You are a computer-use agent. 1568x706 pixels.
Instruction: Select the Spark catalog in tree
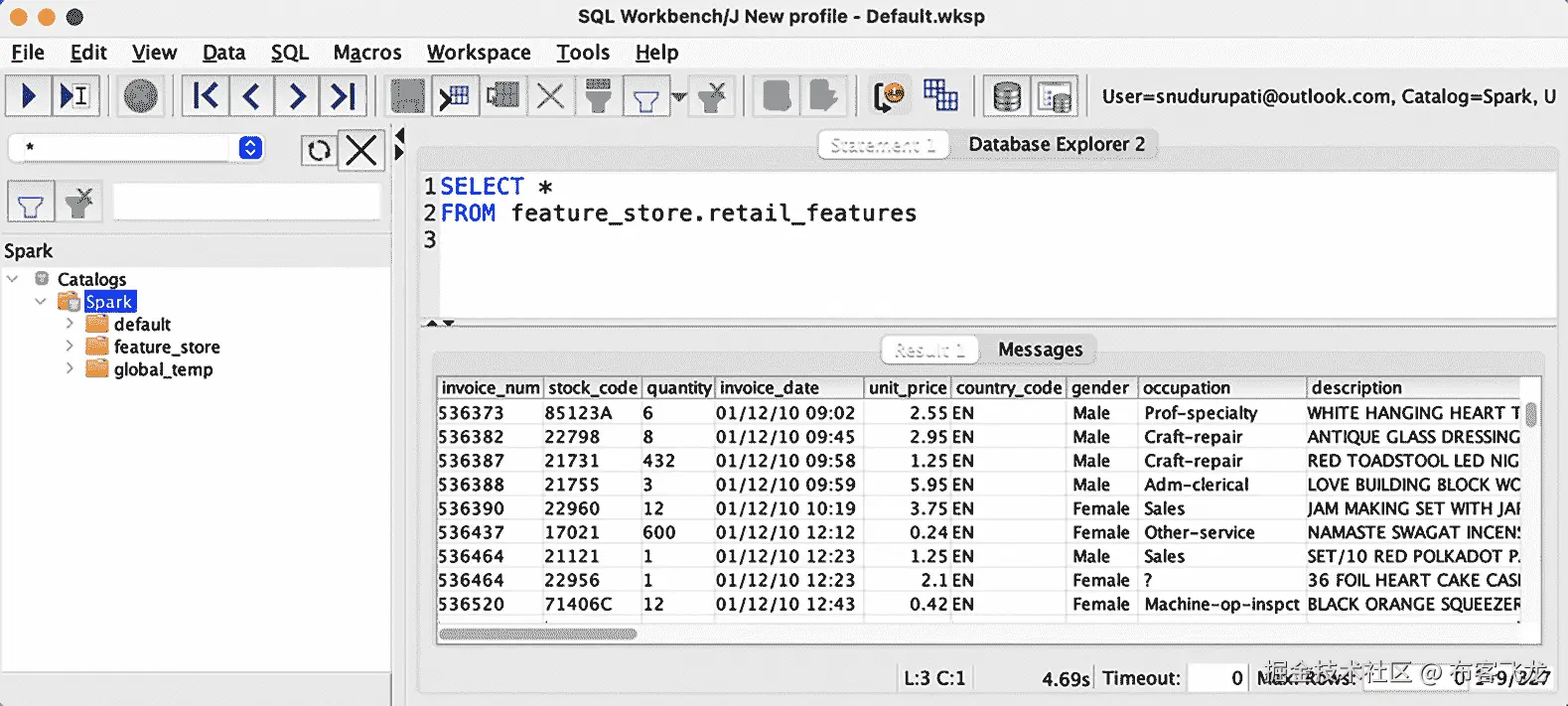pyautogui.click(x=109, y=302)
